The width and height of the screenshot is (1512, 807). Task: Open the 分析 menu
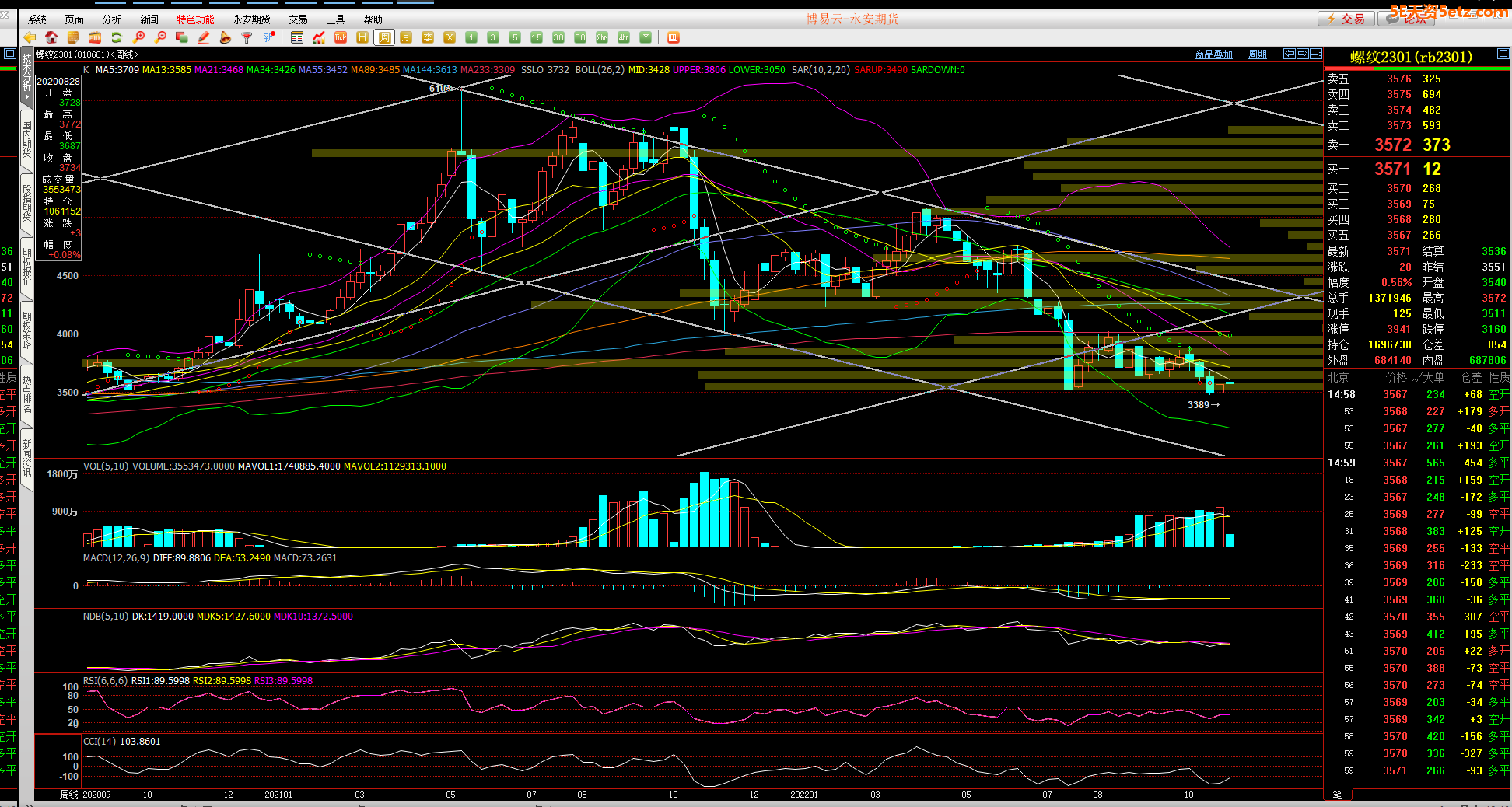(x=112, y=19)
